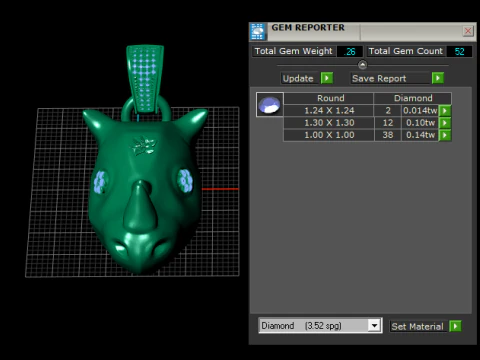Close the Gem Reporter panel
The width and height of the screenshot is (480, 360).
(468, 31)
